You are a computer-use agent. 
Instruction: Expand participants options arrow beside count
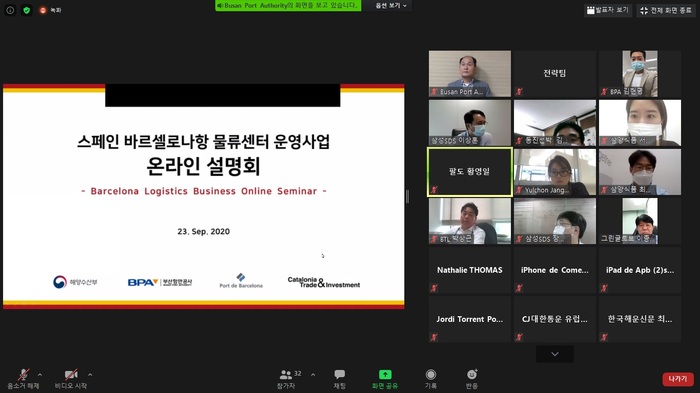[x=313, y=375]
